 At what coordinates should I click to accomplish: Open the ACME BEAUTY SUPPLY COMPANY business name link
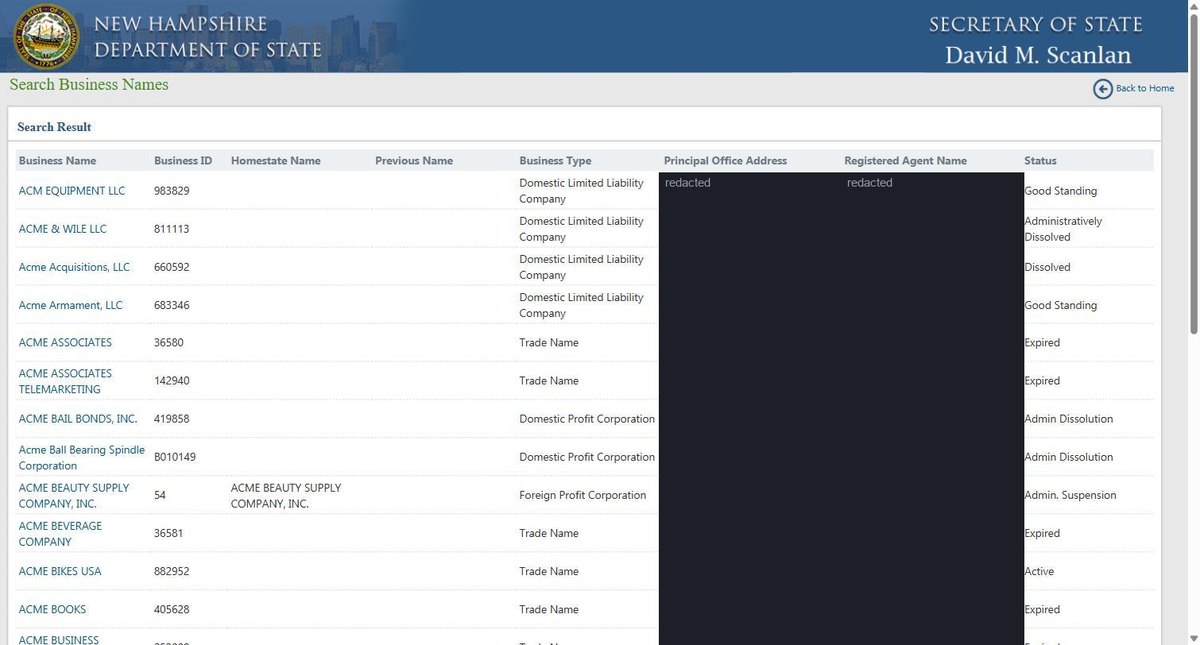[x=74, y=496]
